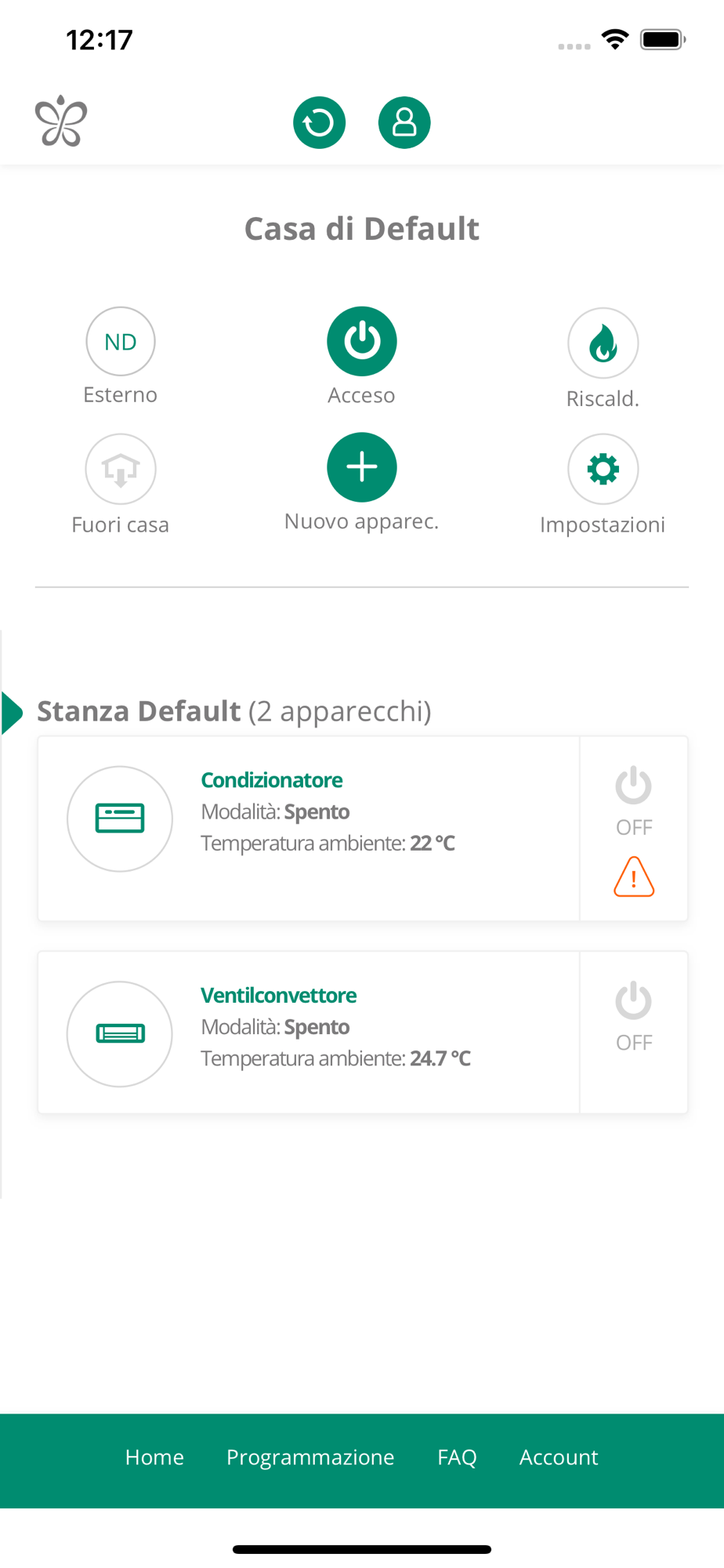Viewport: 724px width, 1568px height.
Task: Toggle the Acceso main power button
Action: pos(362,341)
